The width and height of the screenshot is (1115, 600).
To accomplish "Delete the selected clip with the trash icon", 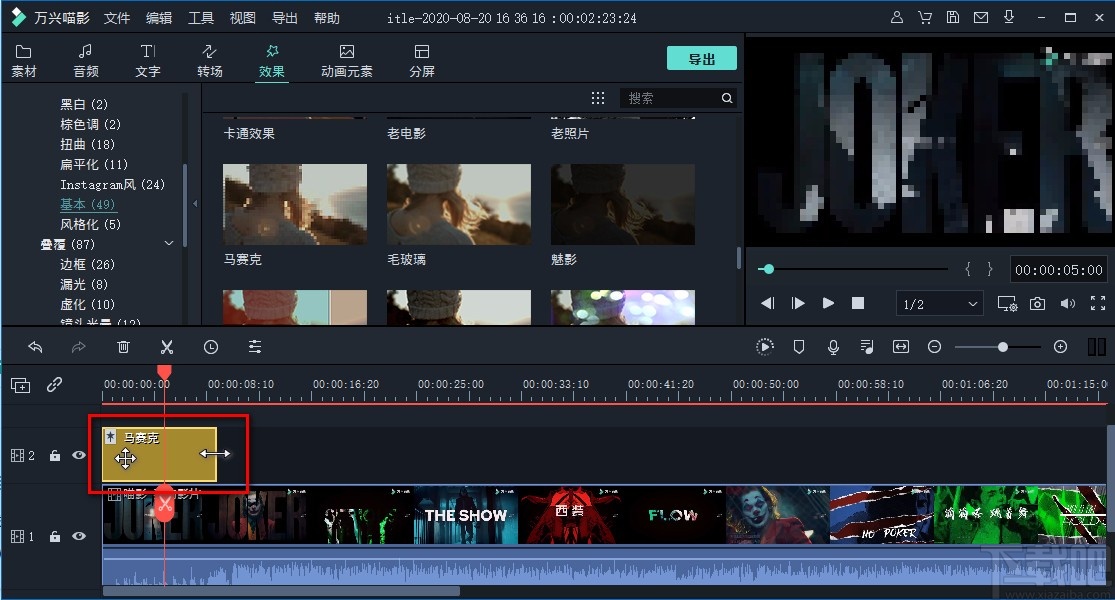I will tap(123, 347).
